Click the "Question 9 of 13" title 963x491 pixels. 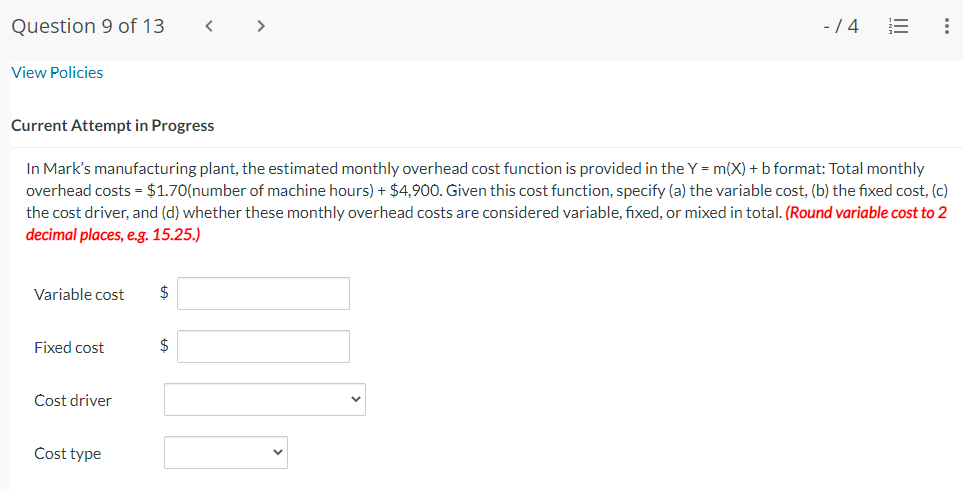pyautogui.click(x=88, y=27)
